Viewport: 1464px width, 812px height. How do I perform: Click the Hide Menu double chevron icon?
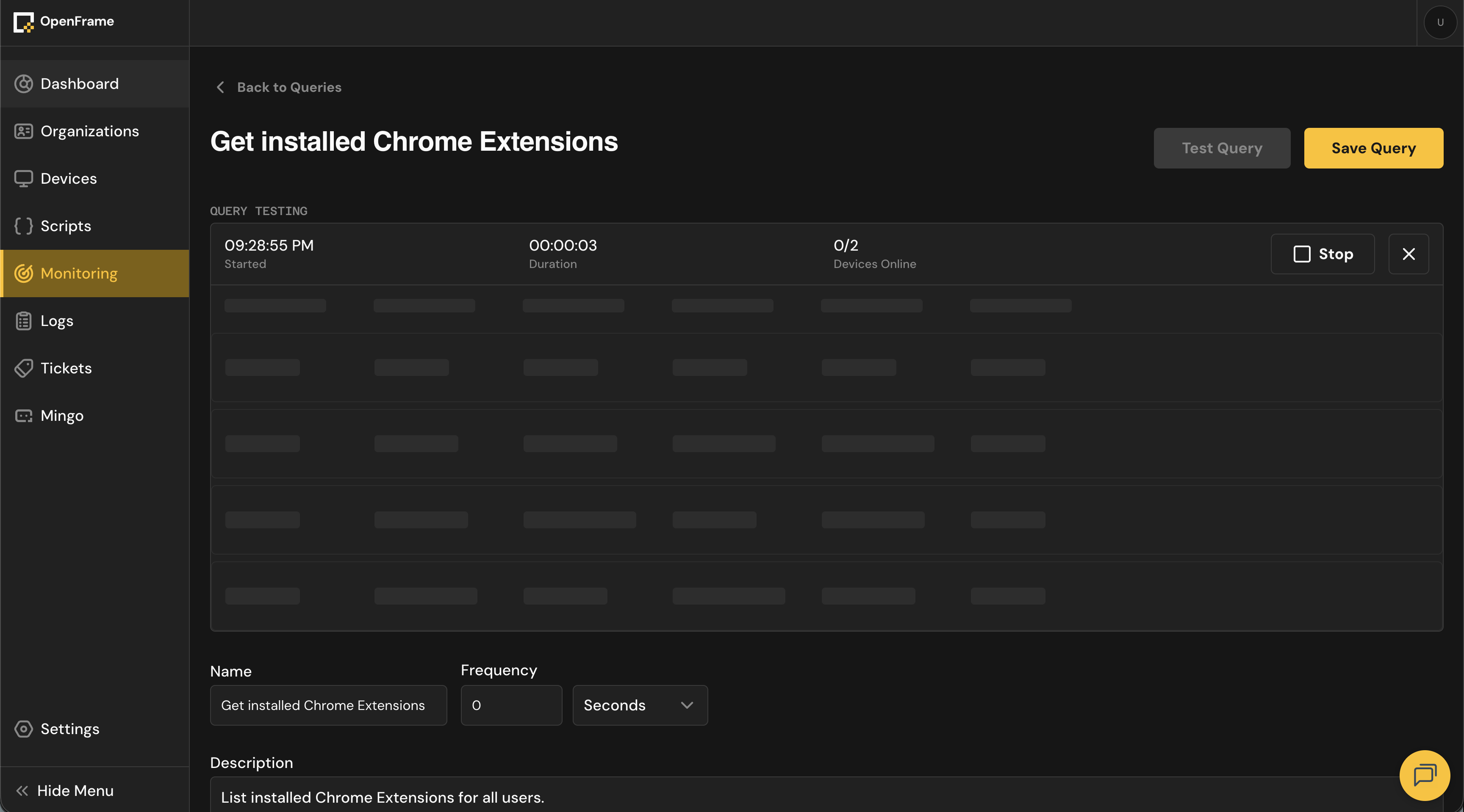pyautogui.click(x=22, y=791)
